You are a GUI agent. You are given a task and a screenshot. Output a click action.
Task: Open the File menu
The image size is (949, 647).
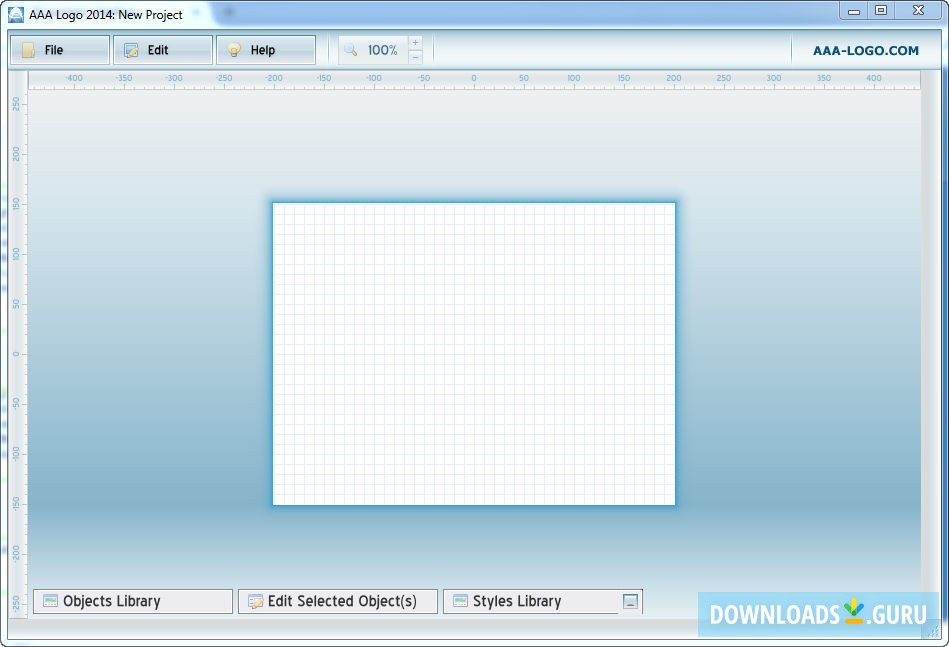(x=60, y=50)
